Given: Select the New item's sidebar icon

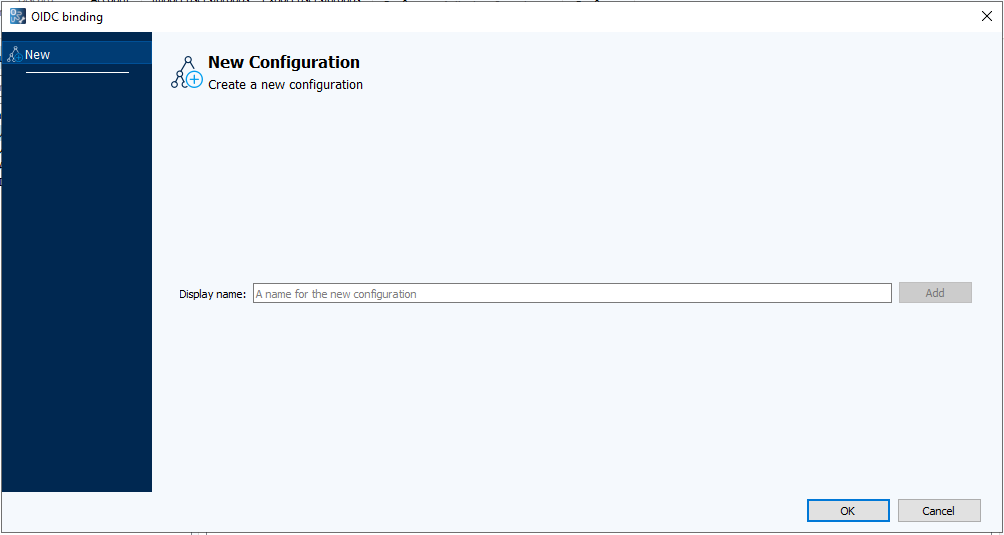Looking at the screenshot, I should click(14, 55).
